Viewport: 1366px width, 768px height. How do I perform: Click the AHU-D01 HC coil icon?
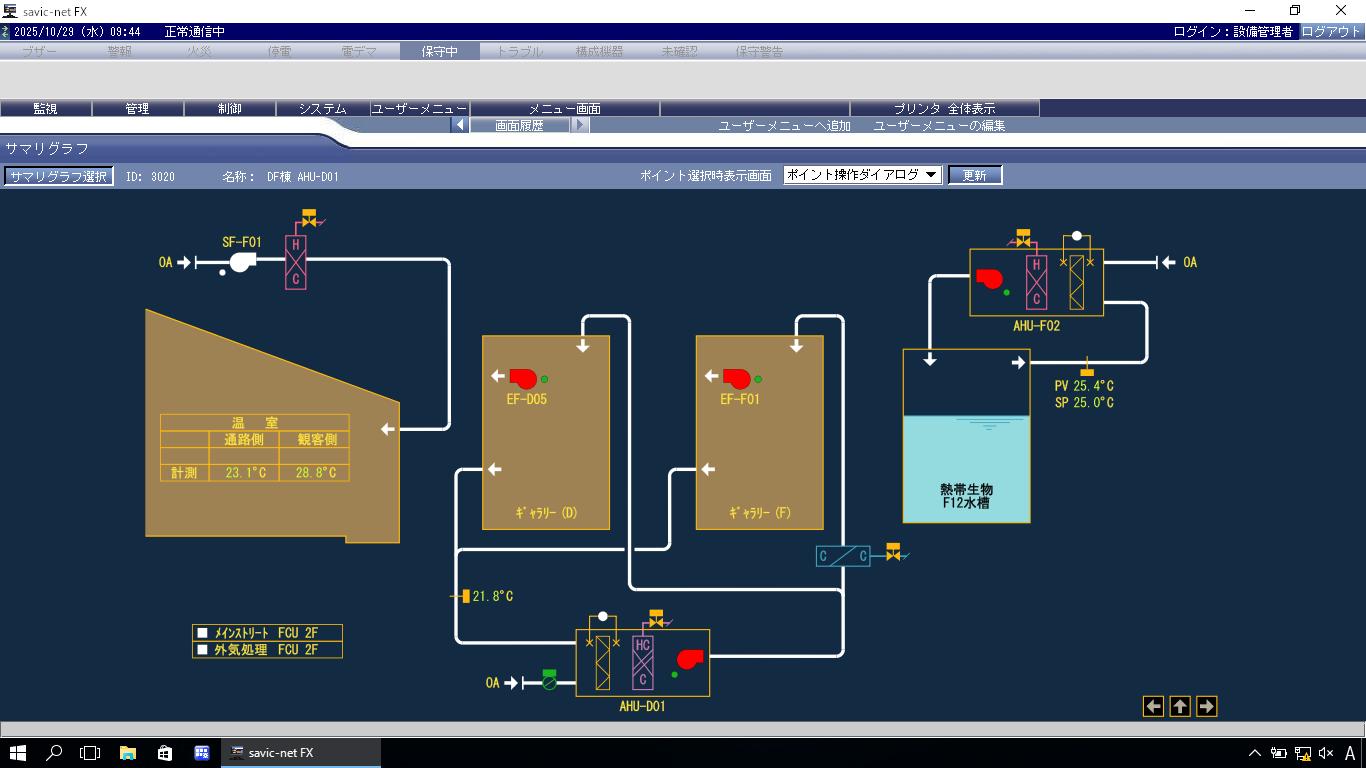click(643, 662)
